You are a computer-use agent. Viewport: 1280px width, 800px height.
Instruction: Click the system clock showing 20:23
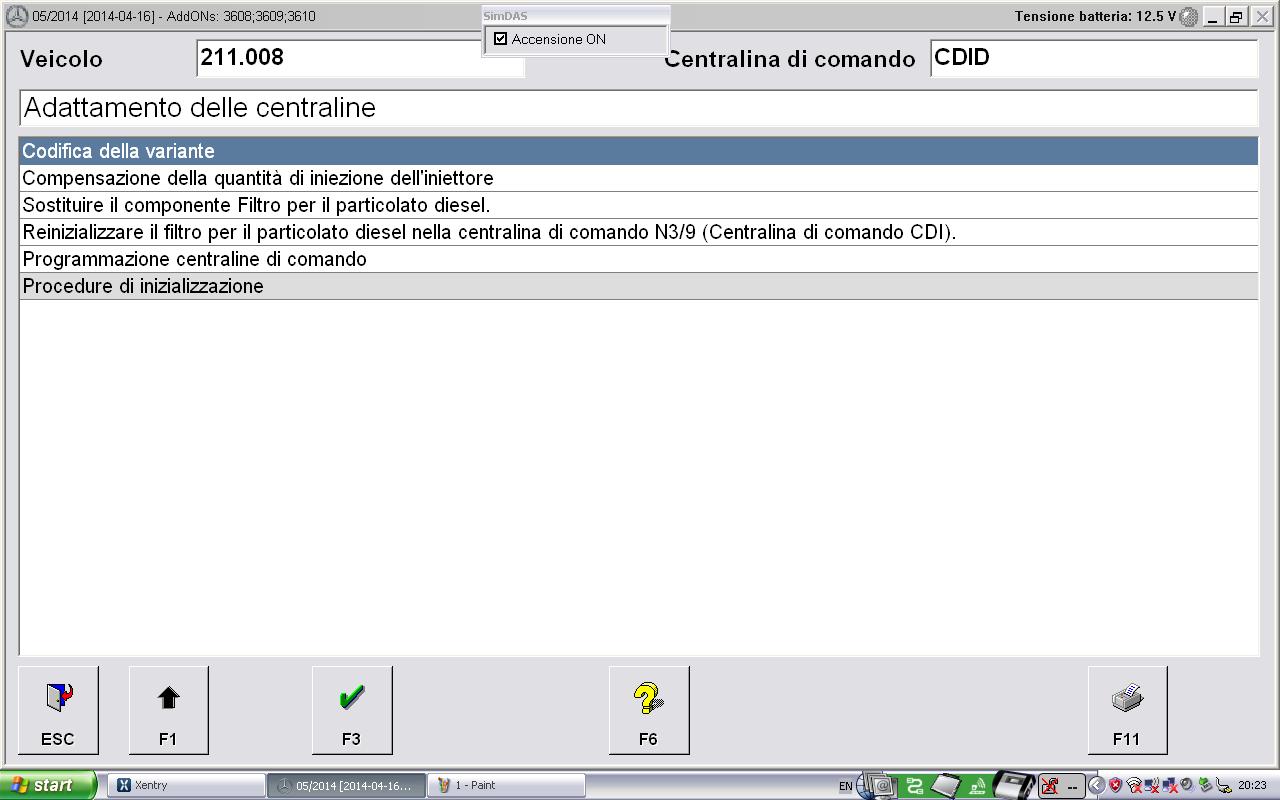1252,786
